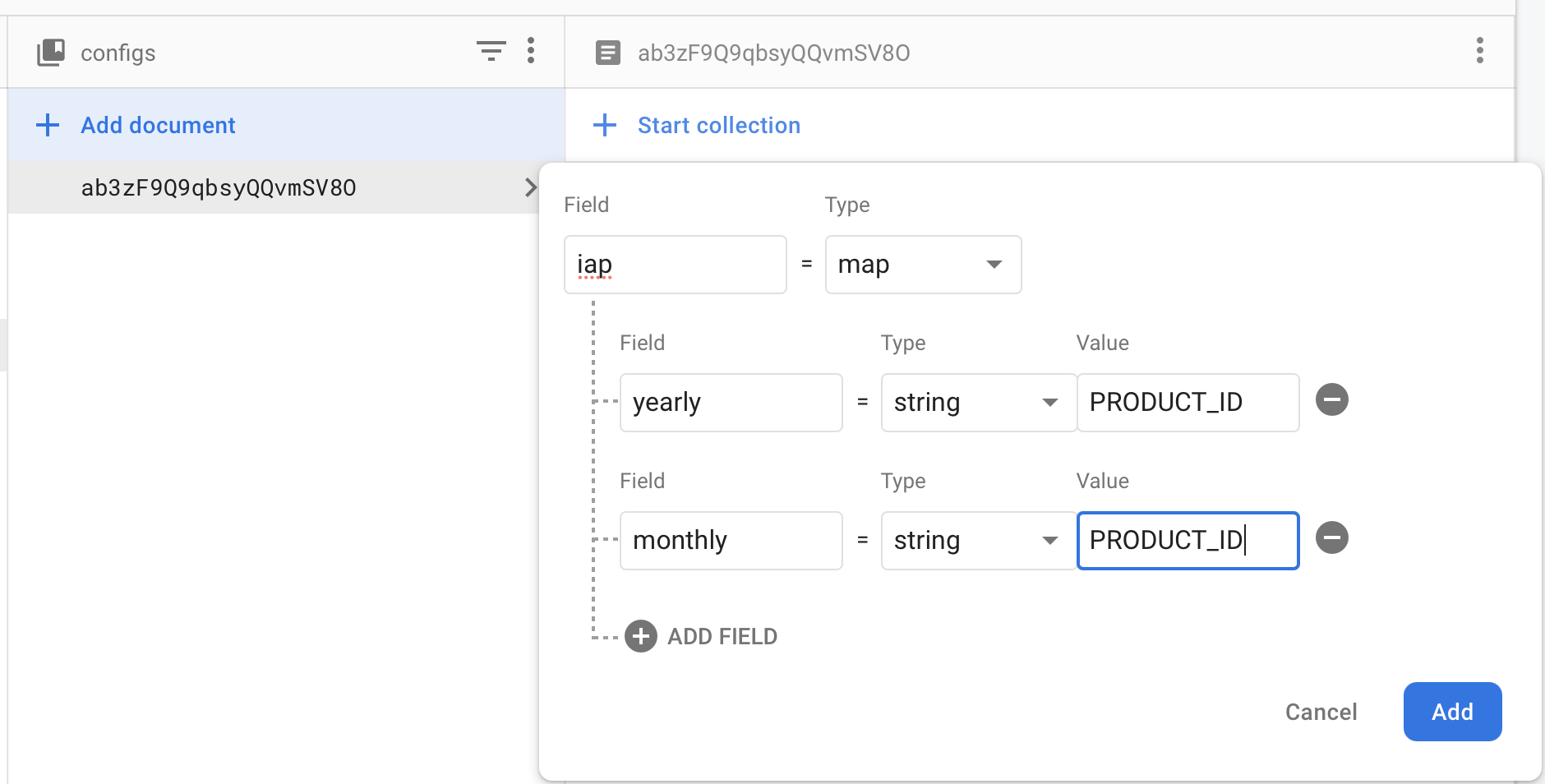Screen dimensions: 1545x784
Task: Click Add document link
Action: (158, 125)
